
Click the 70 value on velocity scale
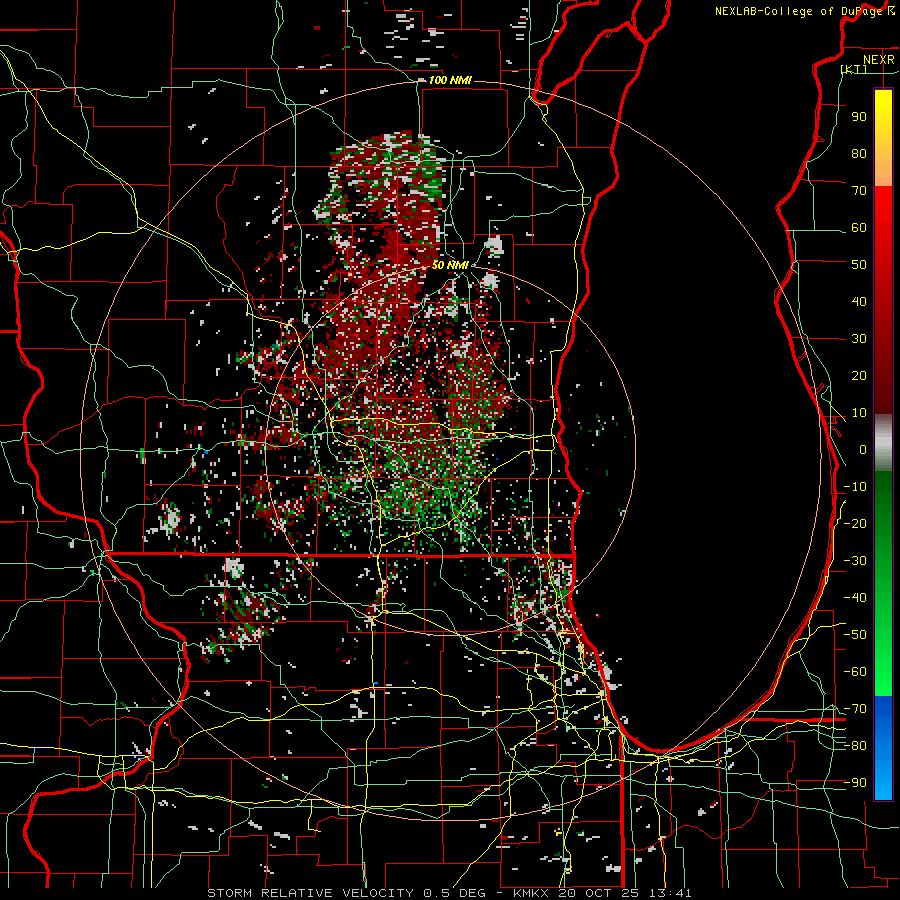tap(859, 191)
